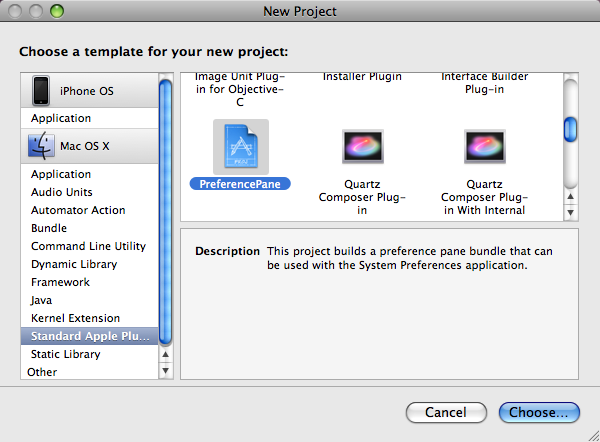Screen dimensions: 600x442
Task: Select the Quartz Composer Plug-in icon
Action: (x=362, y=148)
